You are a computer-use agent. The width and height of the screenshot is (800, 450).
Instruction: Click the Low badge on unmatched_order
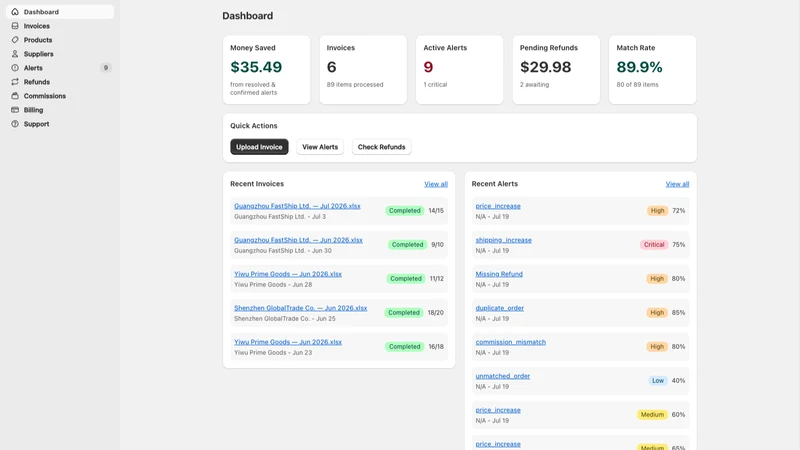click(x=658, y=381)
